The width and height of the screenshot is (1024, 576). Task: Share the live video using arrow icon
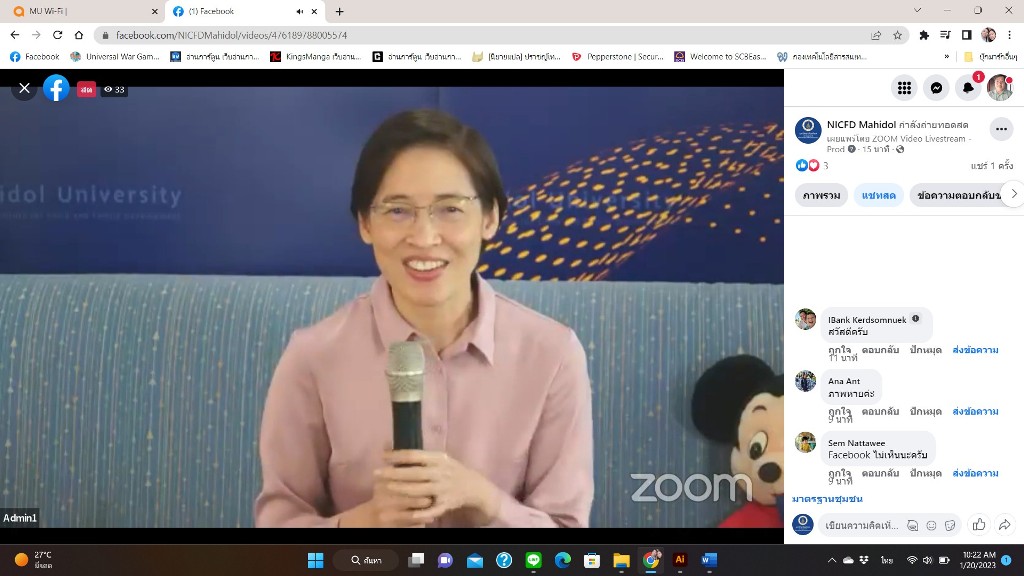tap(1005, 525)
